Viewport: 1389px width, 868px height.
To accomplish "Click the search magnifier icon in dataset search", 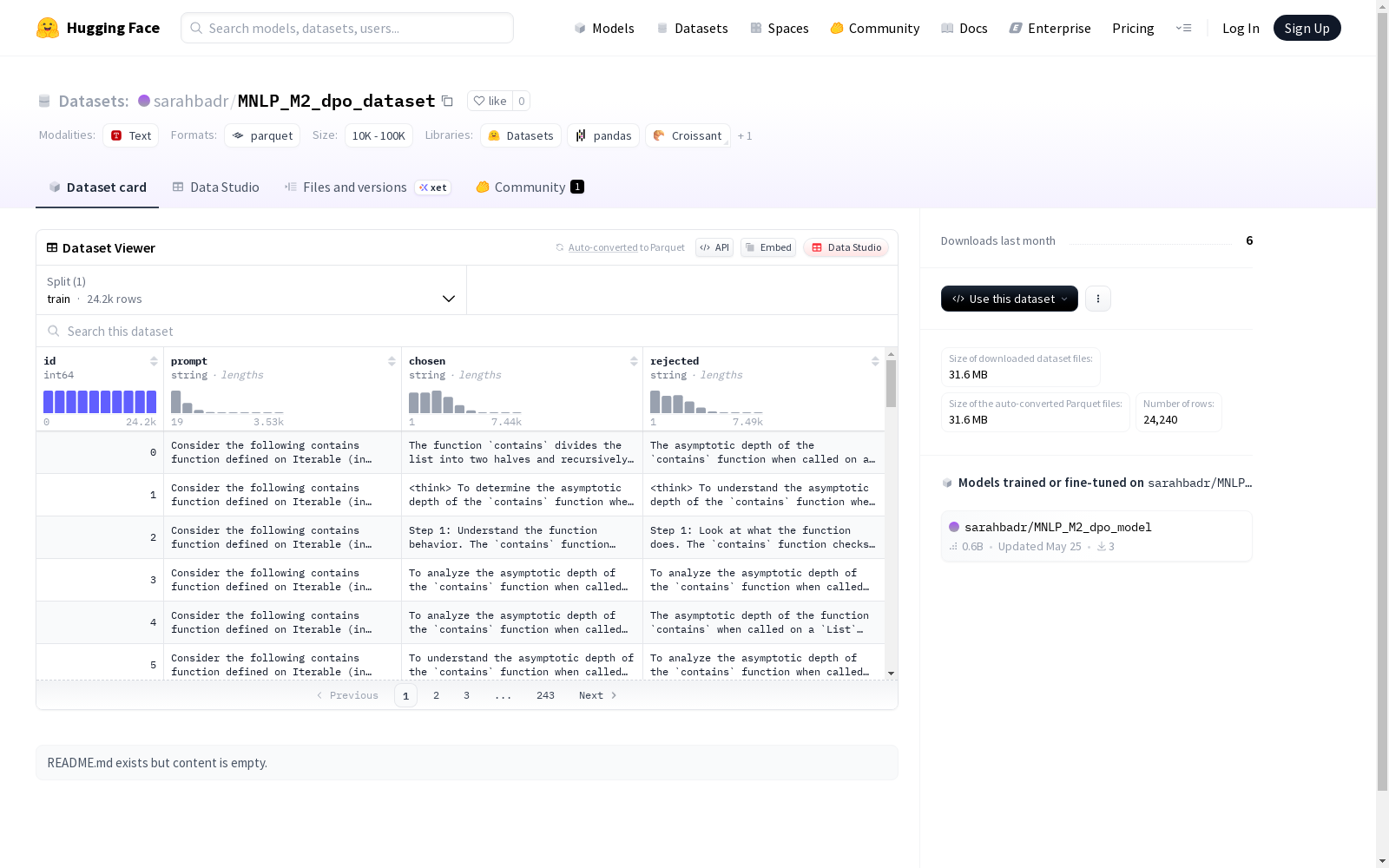I will pos(54,331).
